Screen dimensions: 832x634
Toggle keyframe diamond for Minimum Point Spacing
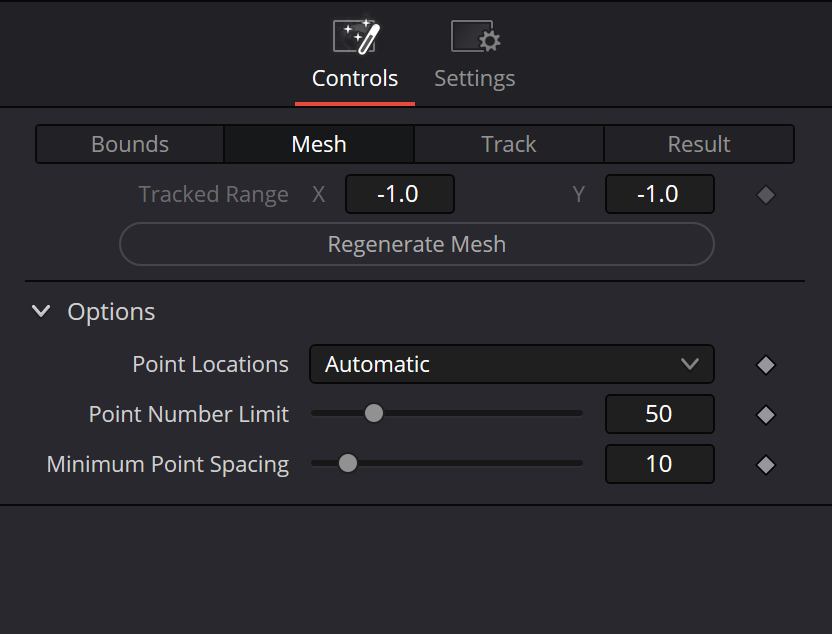pyautogui.click(x=766, y=465)
